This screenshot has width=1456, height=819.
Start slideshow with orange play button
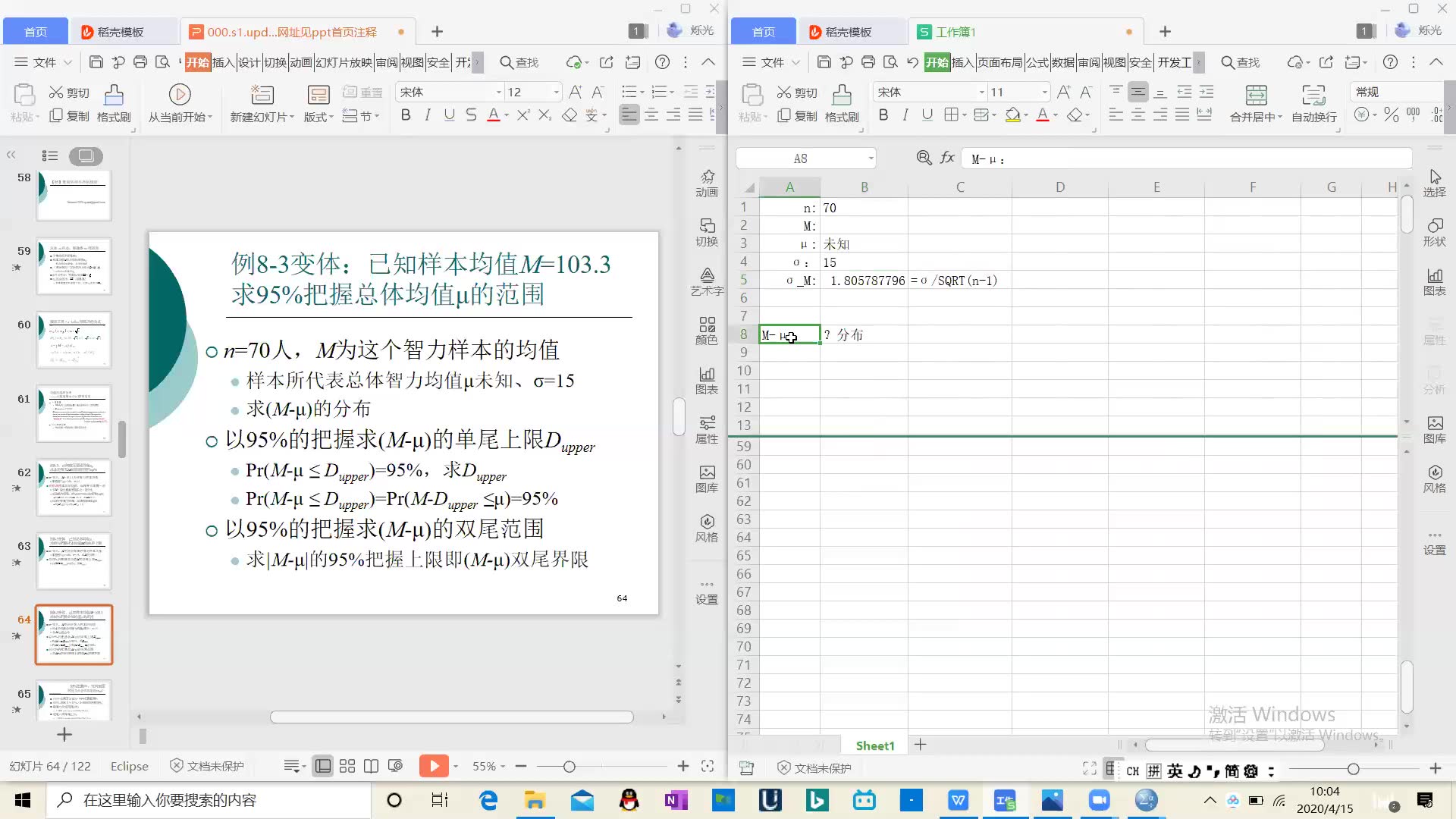(434, 766)
